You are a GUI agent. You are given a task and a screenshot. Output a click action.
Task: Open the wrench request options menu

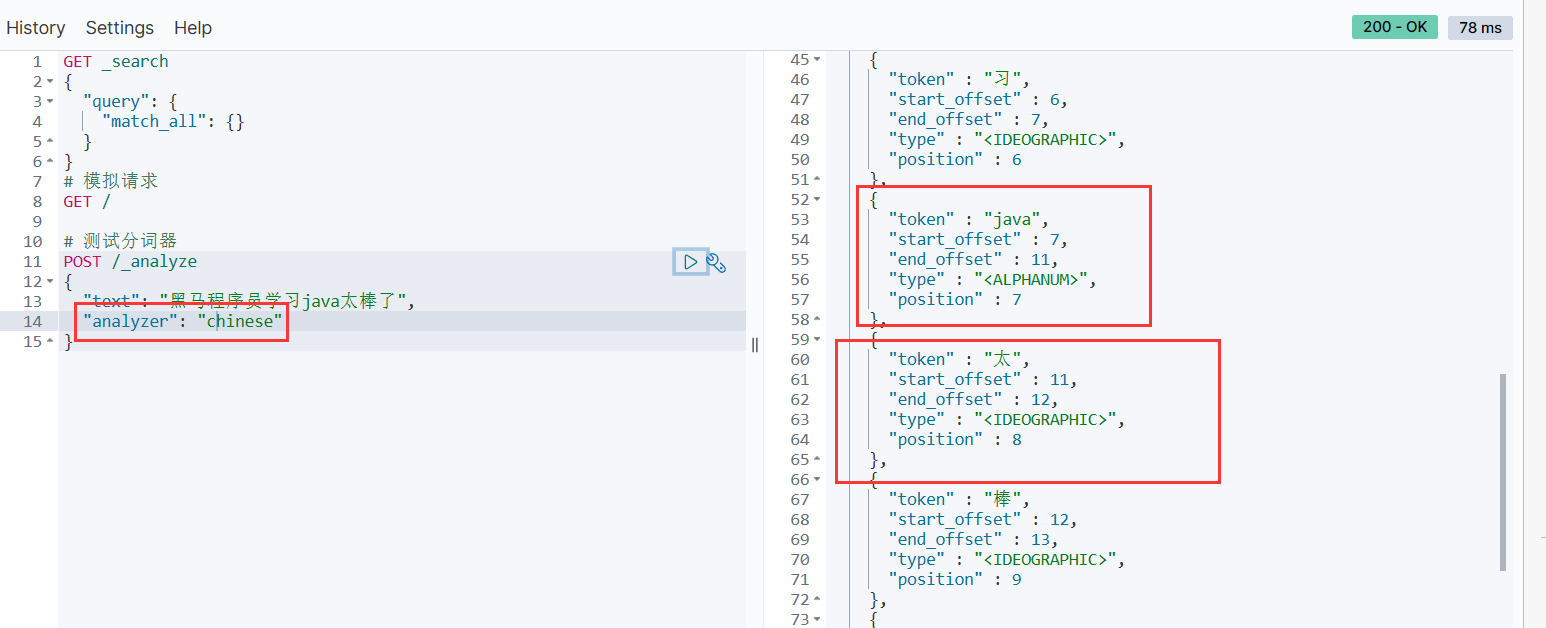click(x=716, y=262)
